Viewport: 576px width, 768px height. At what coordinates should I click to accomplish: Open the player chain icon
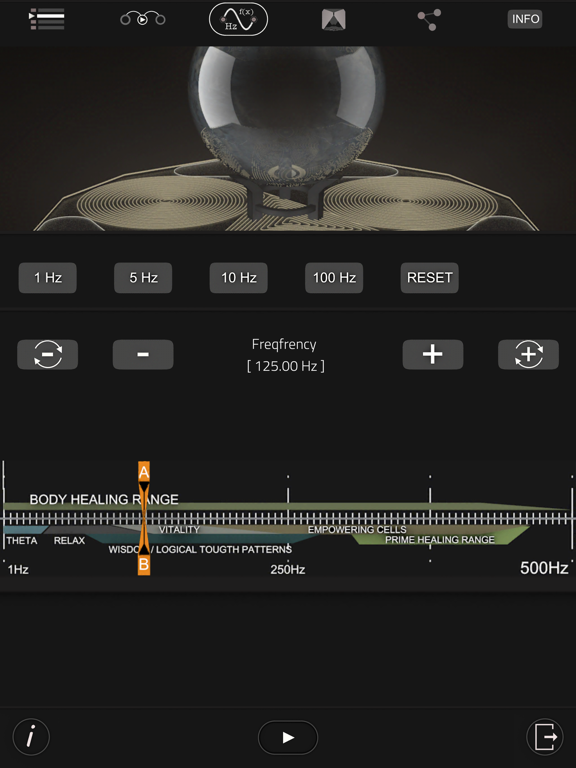pos(143,20)
